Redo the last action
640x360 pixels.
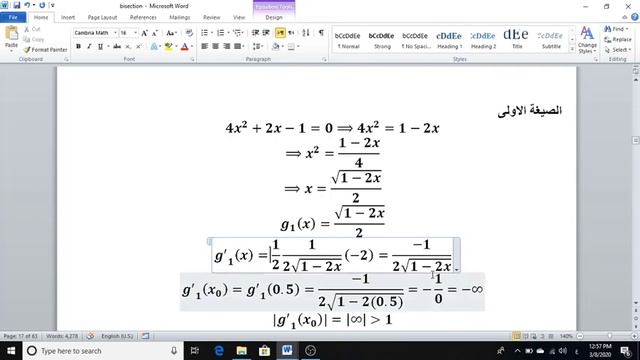[42, 5]
